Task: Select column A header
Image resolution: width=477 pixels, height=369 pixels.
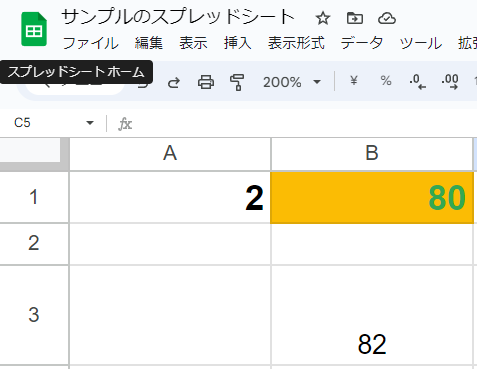Action: point(170,154)
